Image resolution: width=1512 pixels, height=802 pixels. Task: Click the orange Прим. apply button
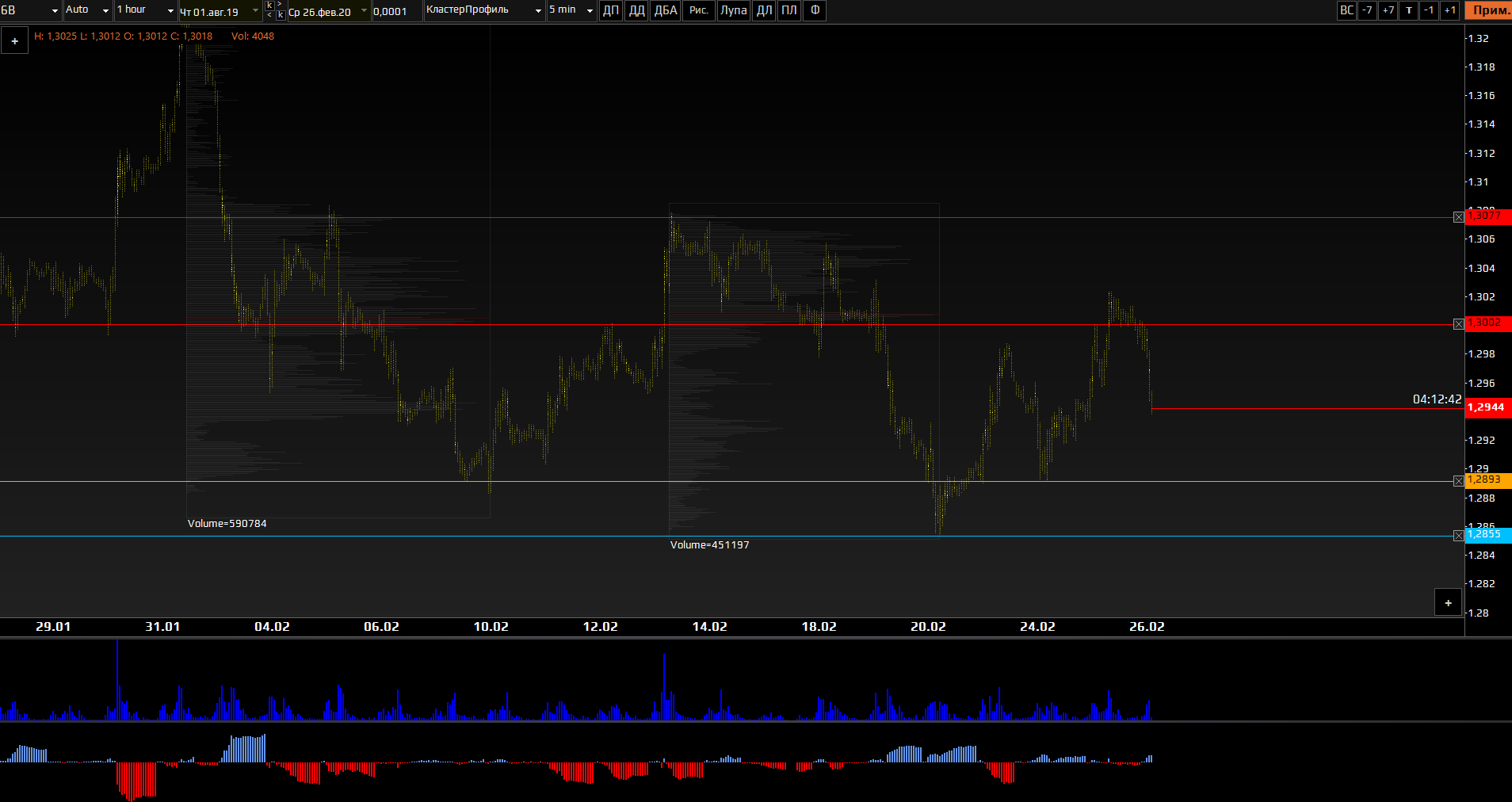point(1491,10)
